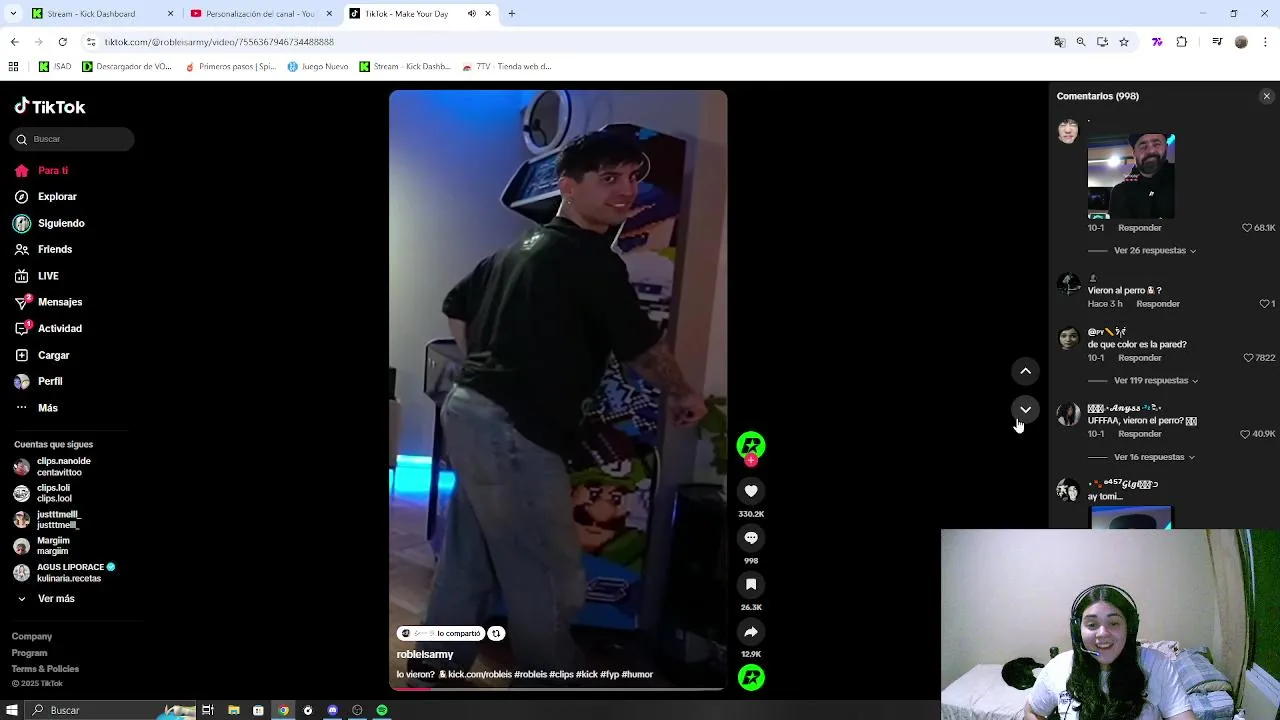Go to Explorar in sidebar

click(x=46, y=197)
